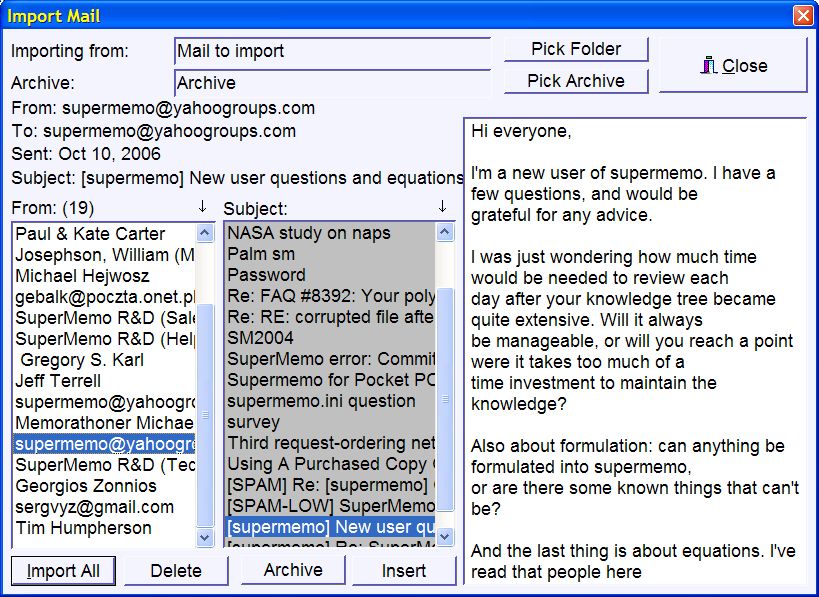The height and width of the screenshot is (597, 819).
Task: Select sender Paul & Kate Carter
Action: pyautogui.click(x=90, y=234)
